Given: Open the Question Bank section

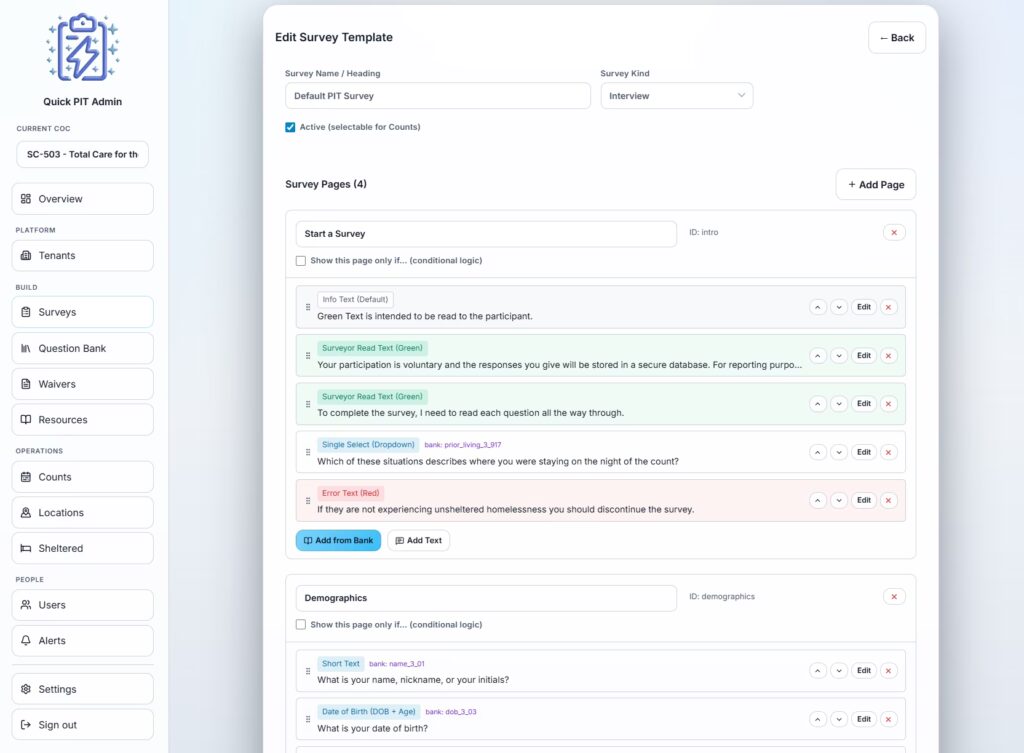Looking at the screenshot, I should (82, 348).
